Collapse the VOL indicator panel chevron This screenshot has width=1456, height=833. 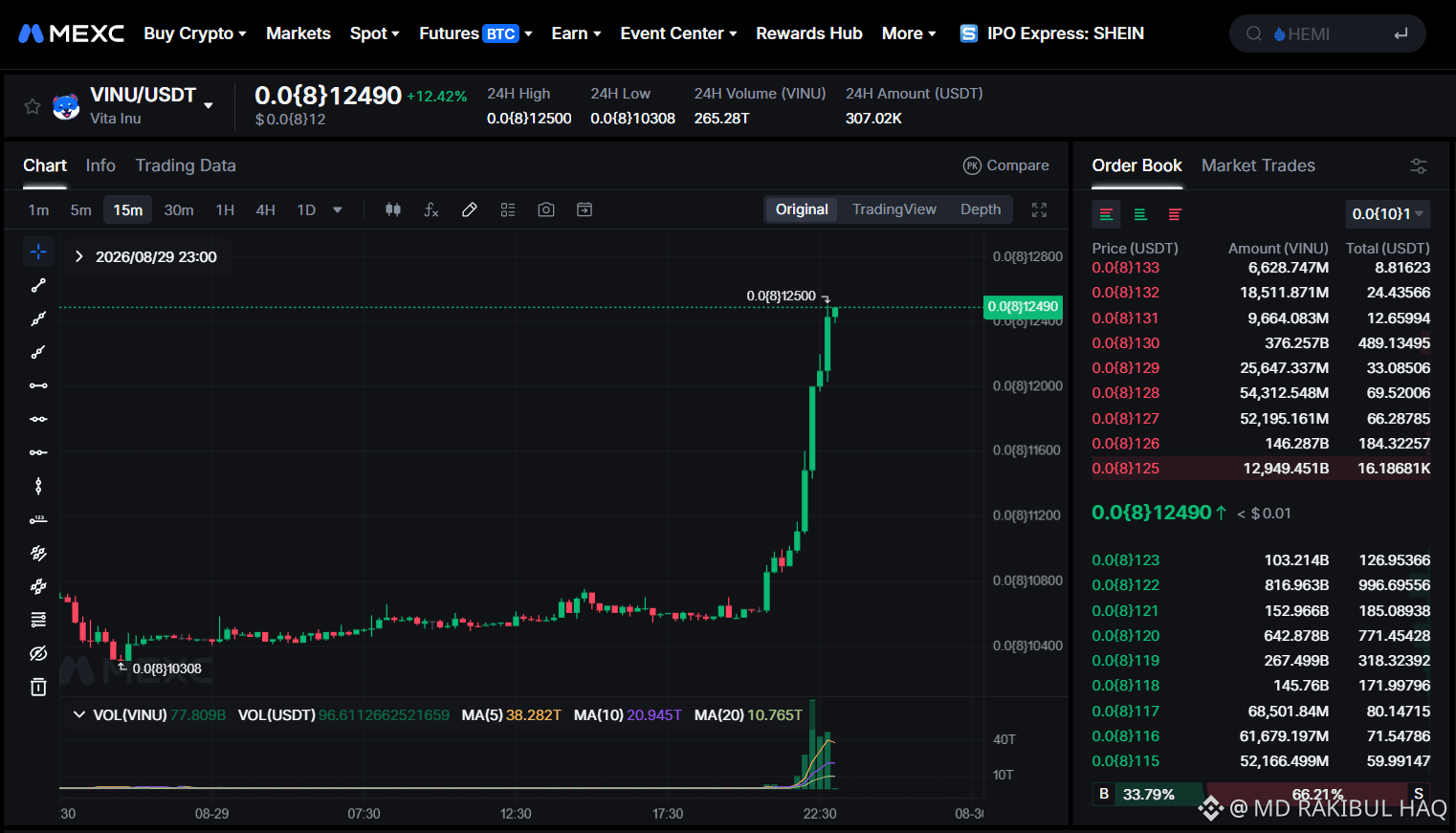tap(79, 714)
